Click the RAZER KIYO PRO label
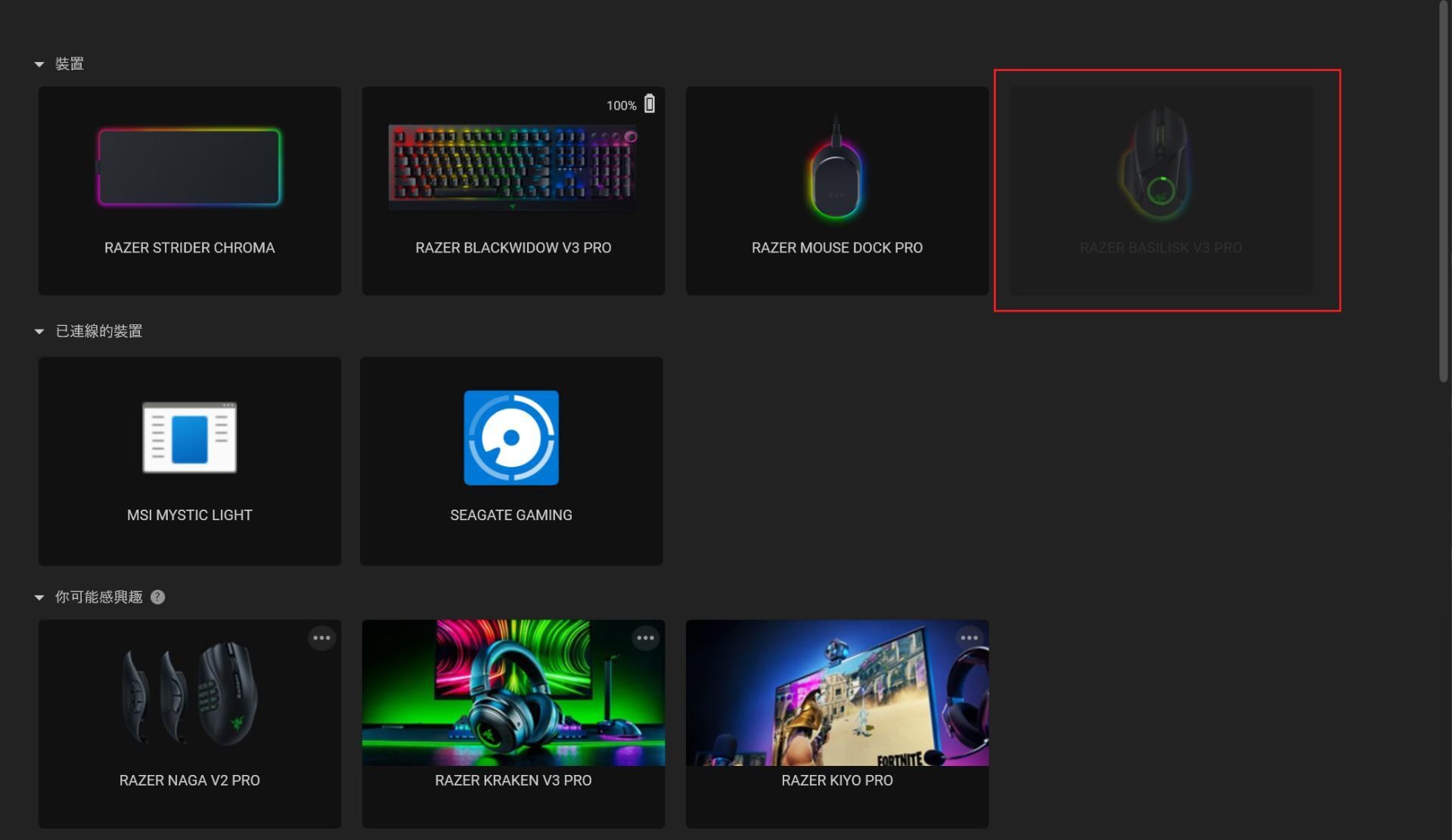Image resolution: width=1452 pixels, height=840 pixels. (x=836, y=780)
